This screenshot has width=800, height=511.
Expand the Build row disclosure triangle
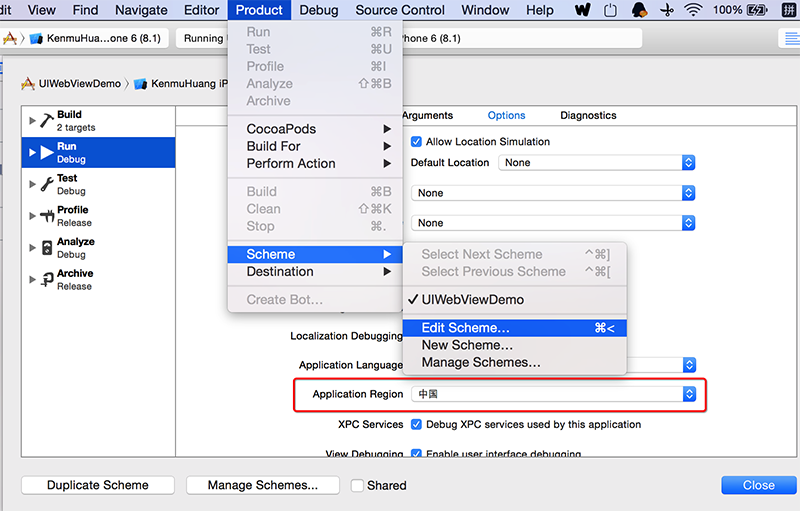(32, 121)
